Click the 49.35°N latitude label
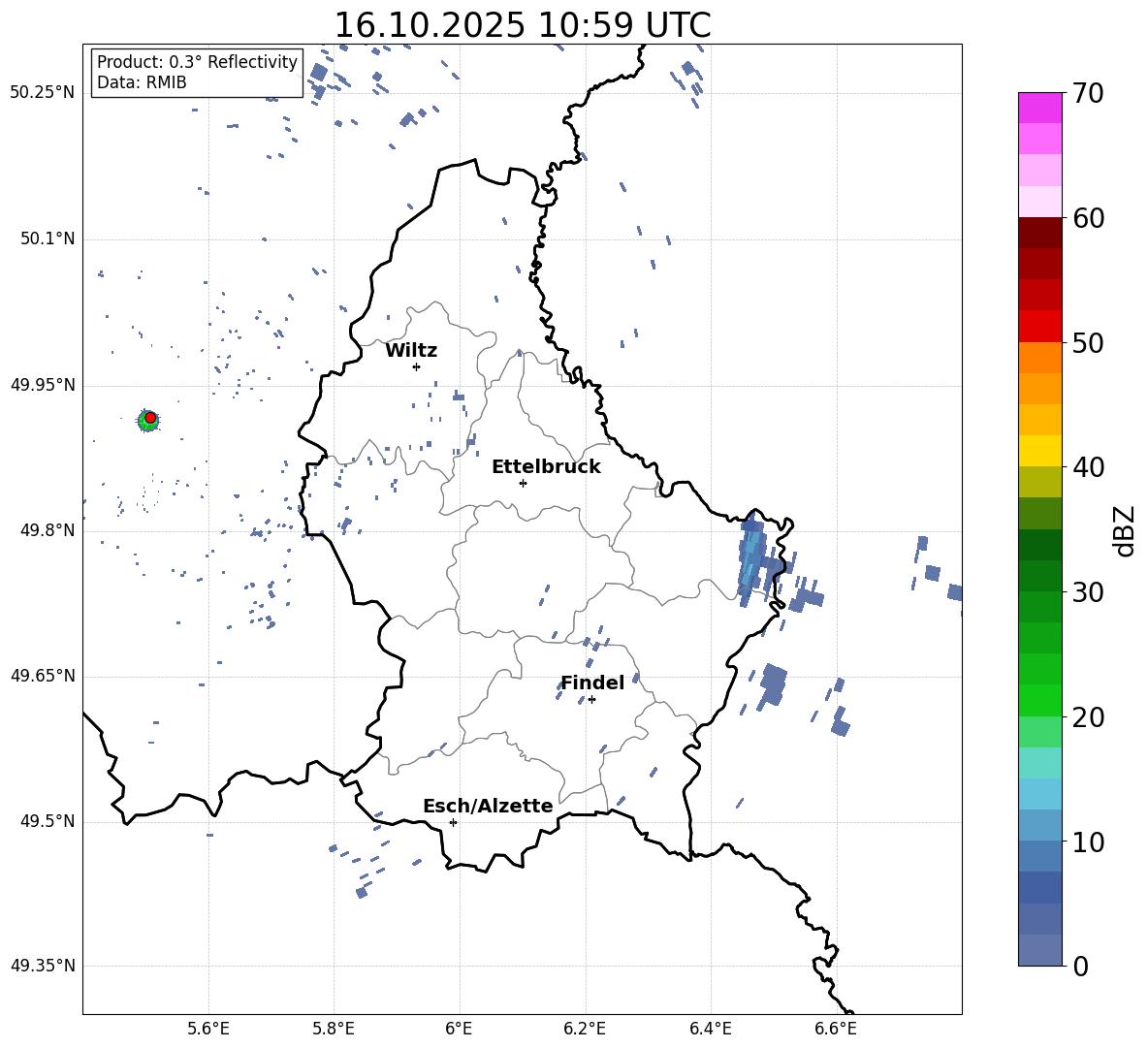Image resolution: width=1148 pixels, height=1048 pixels. pyautogui.click(x=43, y=966)
